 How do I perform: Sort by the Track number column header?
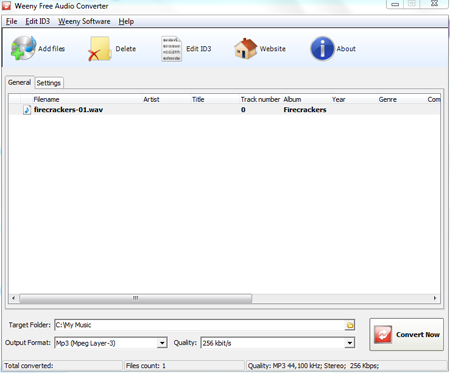tap(261, 99)
